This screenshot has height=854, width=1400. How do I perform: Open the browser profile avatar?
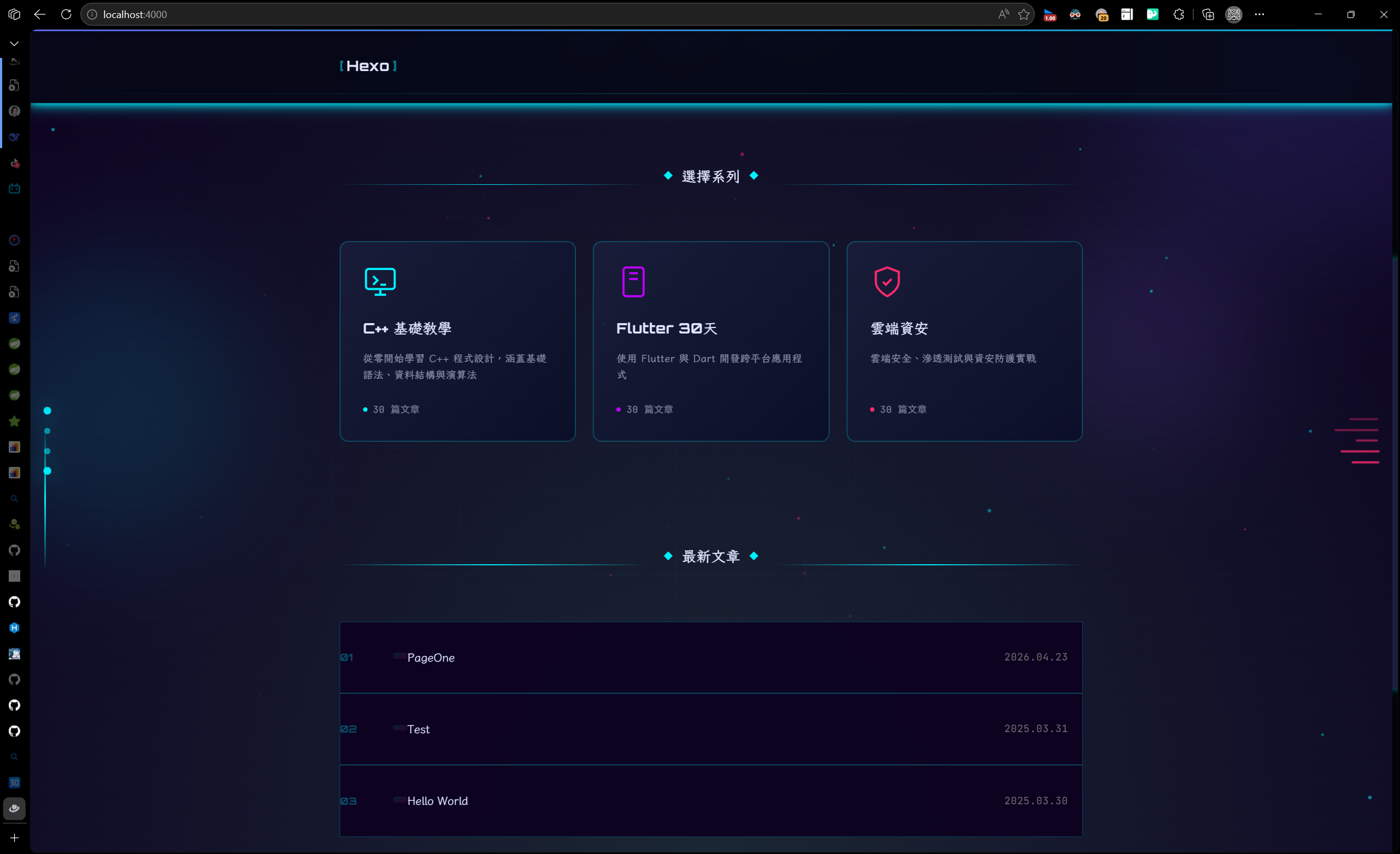[1233, 14]
